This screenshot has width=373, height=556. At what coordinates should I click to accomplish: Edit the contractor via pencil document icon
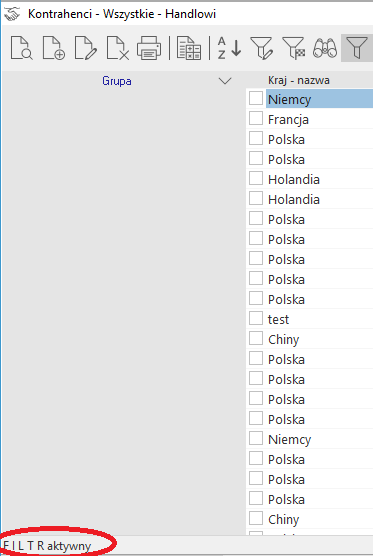coord(85,48)
